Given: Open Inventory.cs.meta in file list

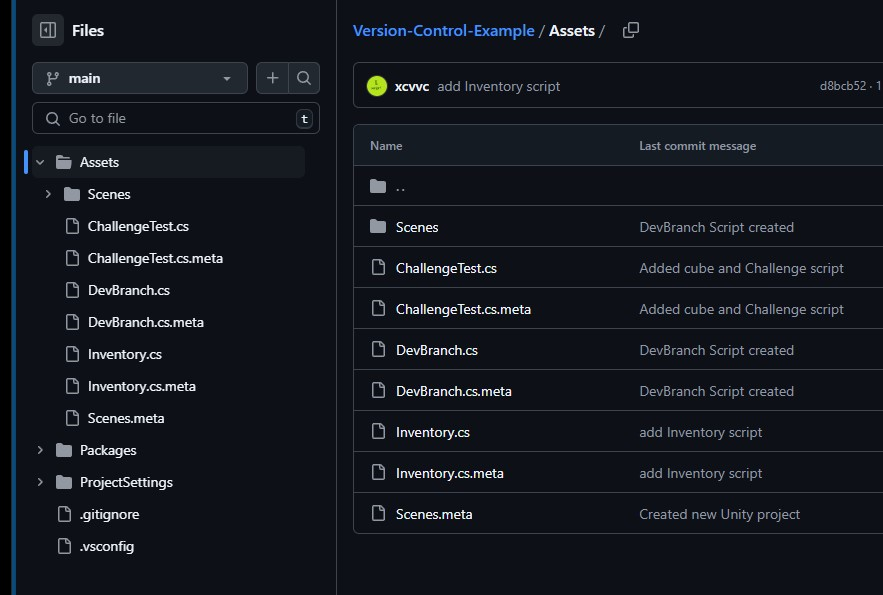Looking at the screenshot, I should tap(449, 473).
